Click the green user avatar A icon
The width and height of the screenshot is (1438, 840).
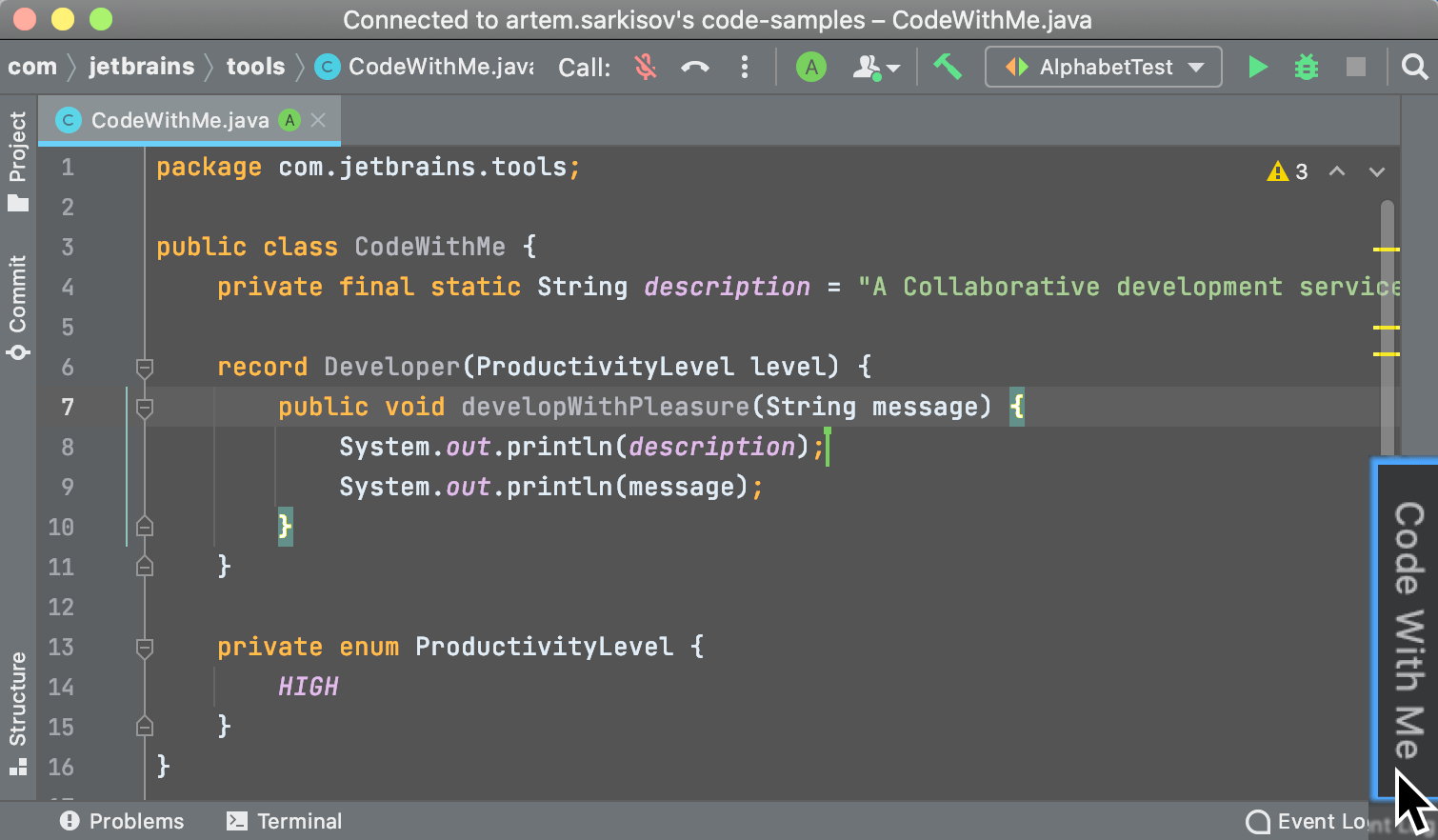pyautogui.click(x=810, y=67)
